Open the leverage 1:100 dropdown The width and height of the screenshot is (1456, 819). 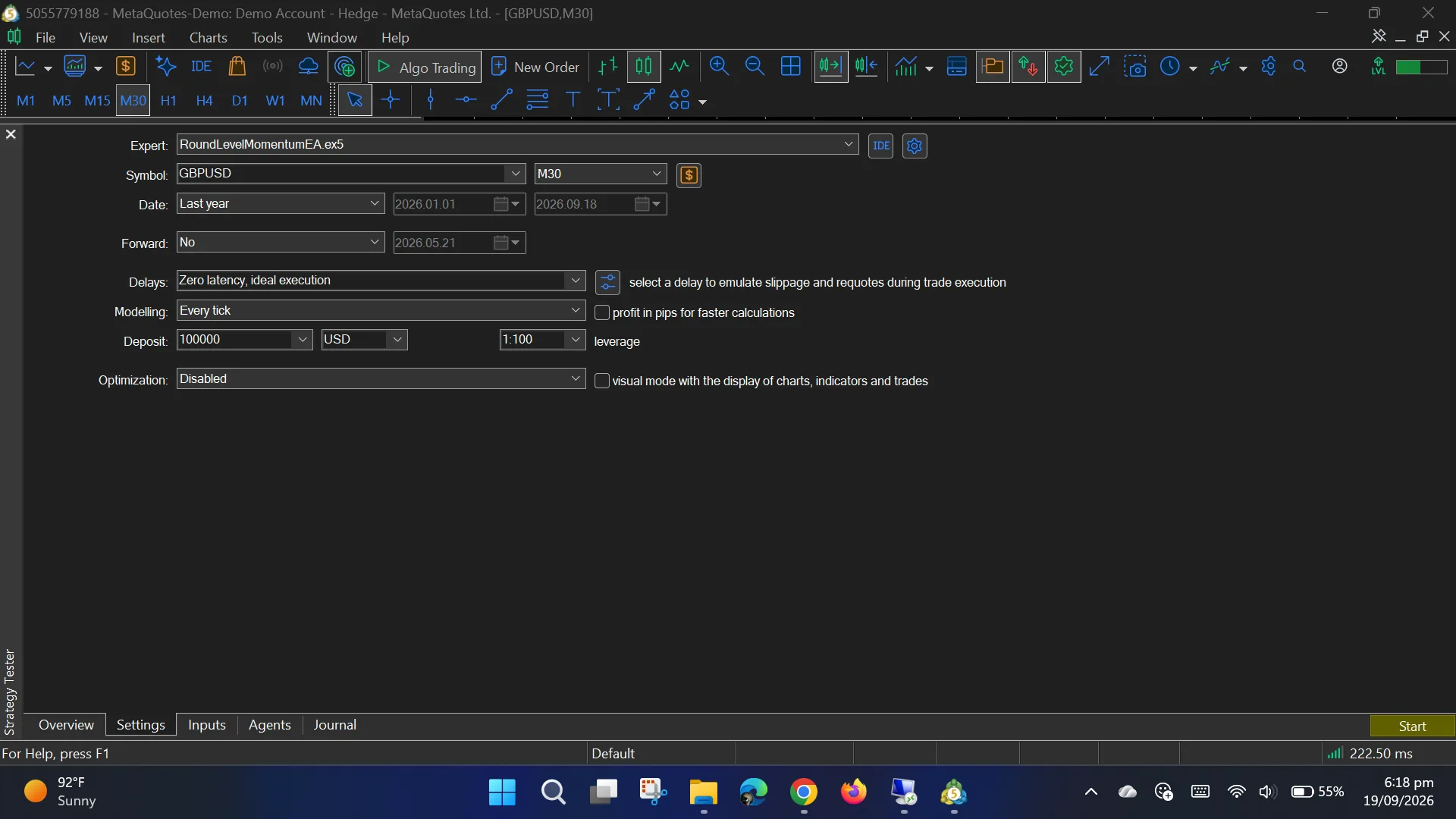[x=576, y=340]
